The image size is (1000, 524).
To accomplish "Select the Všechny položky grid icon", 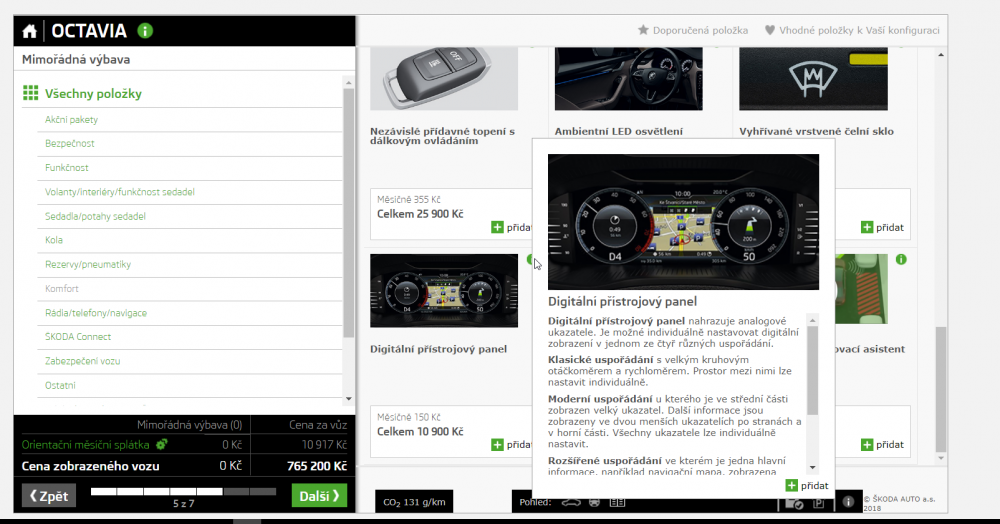I will tap(30, 93).
